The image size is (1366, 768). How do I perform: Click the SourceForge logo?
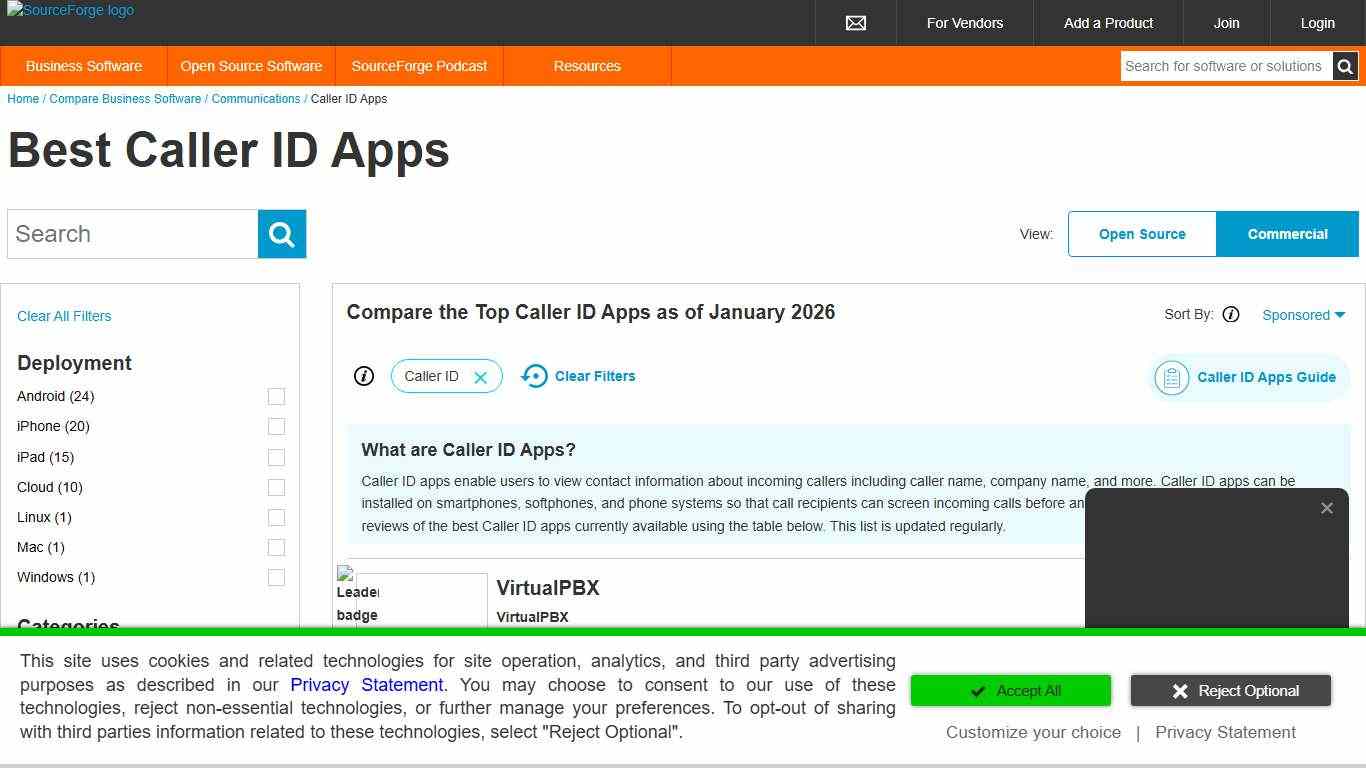(70, 11)
